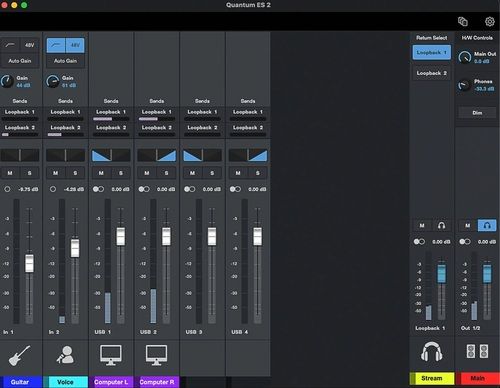Adjust USB 2 Loopback 1 send level
The width and height of the screenshot is (500, 388).
point(157,119)
